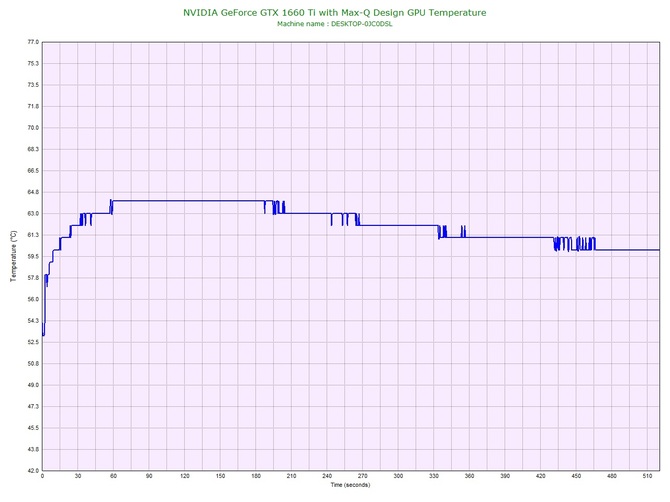This screenshot has height=502, width=670.
Task: Click the 420 seconds x-axis tick label
Action: [541, 476]
